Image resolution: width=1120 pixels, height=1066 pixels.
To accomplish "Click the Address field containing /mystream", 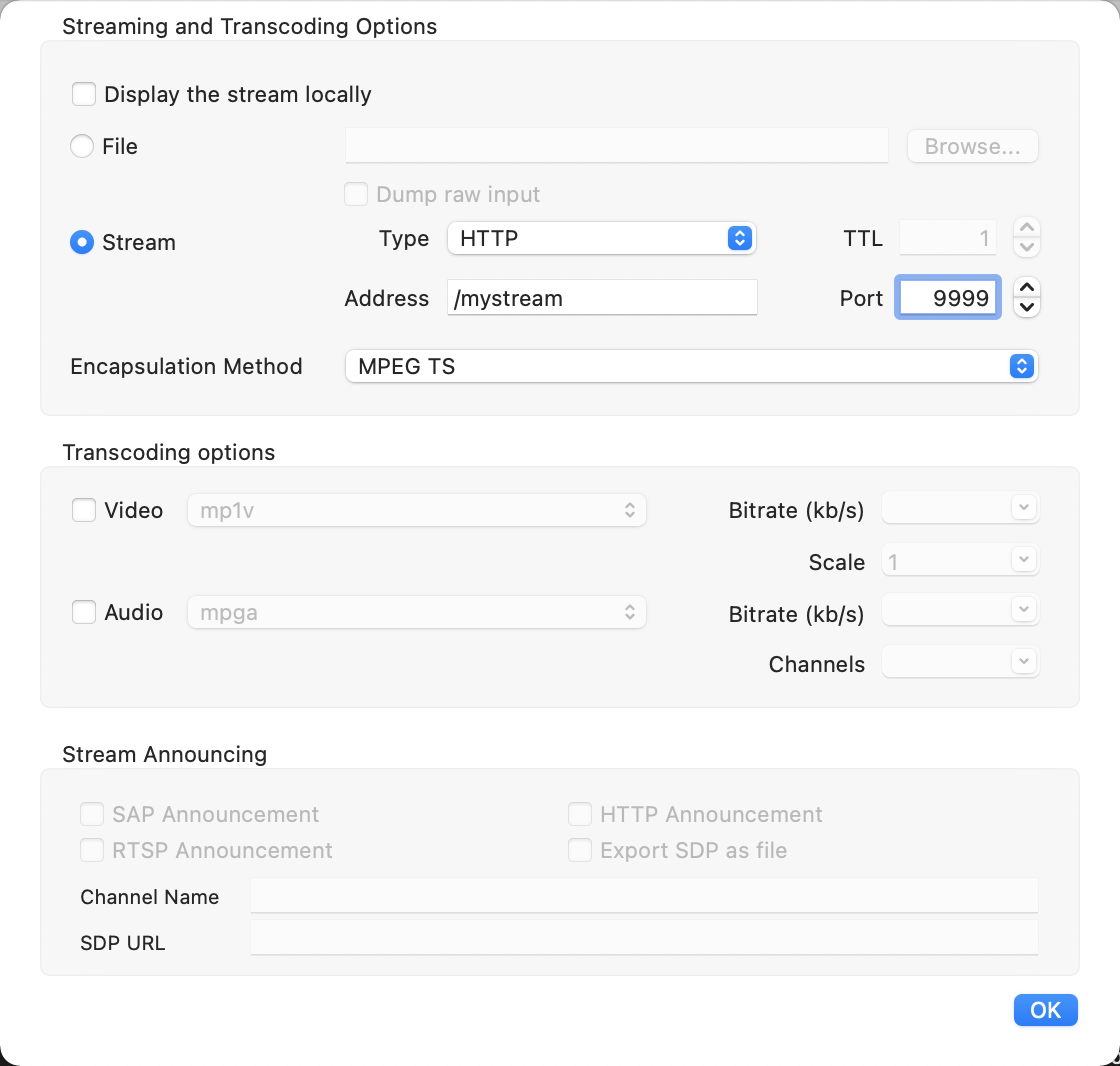I will (601, 298).
